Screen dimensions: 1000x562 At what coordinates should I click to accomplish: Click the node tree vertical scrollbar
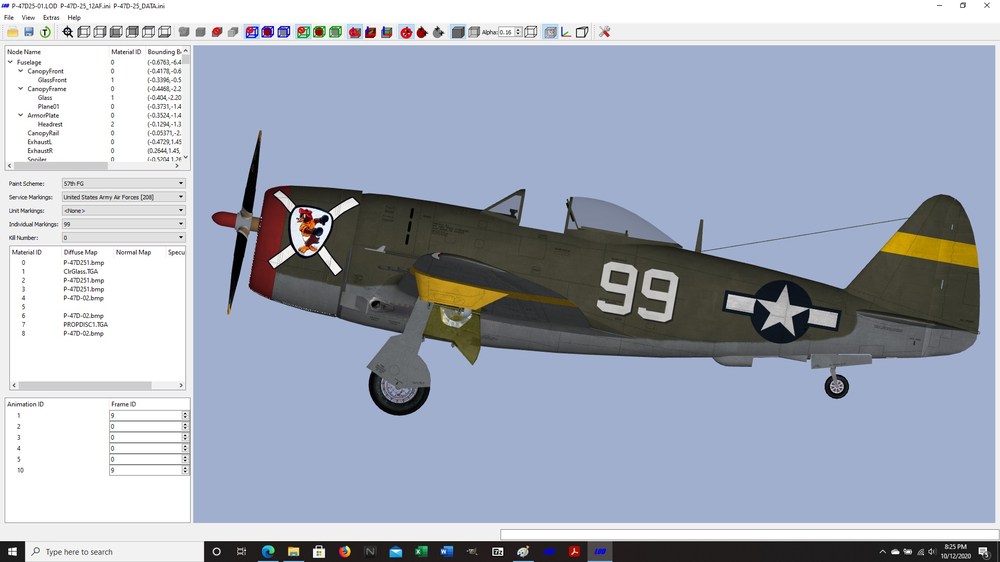click(x=186, y=104)
